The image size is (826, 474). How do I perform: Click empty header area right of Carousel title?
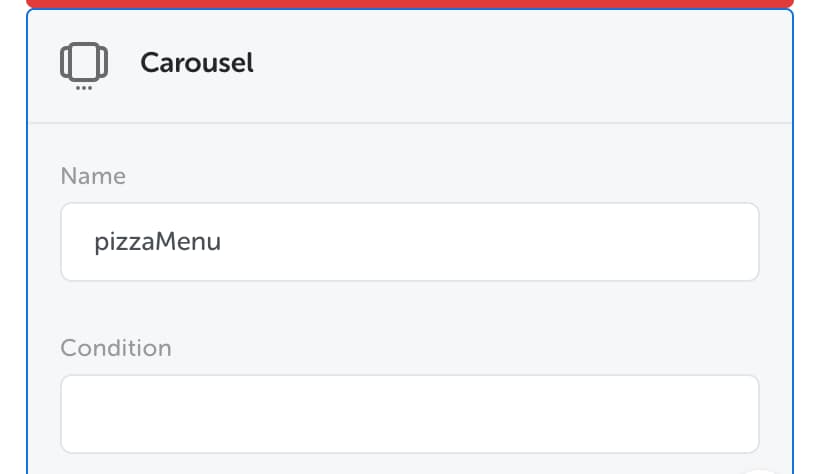coord(522,63)
